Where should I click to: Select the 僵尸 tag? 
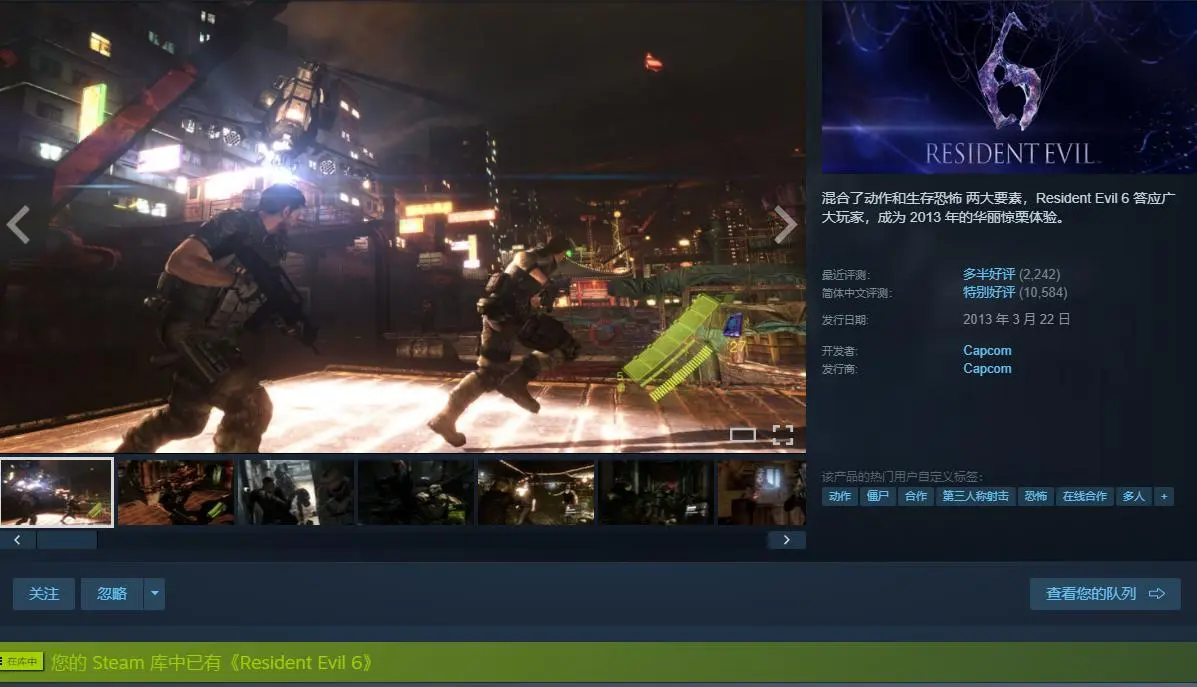pyautogui.click(x=878, y=496)
